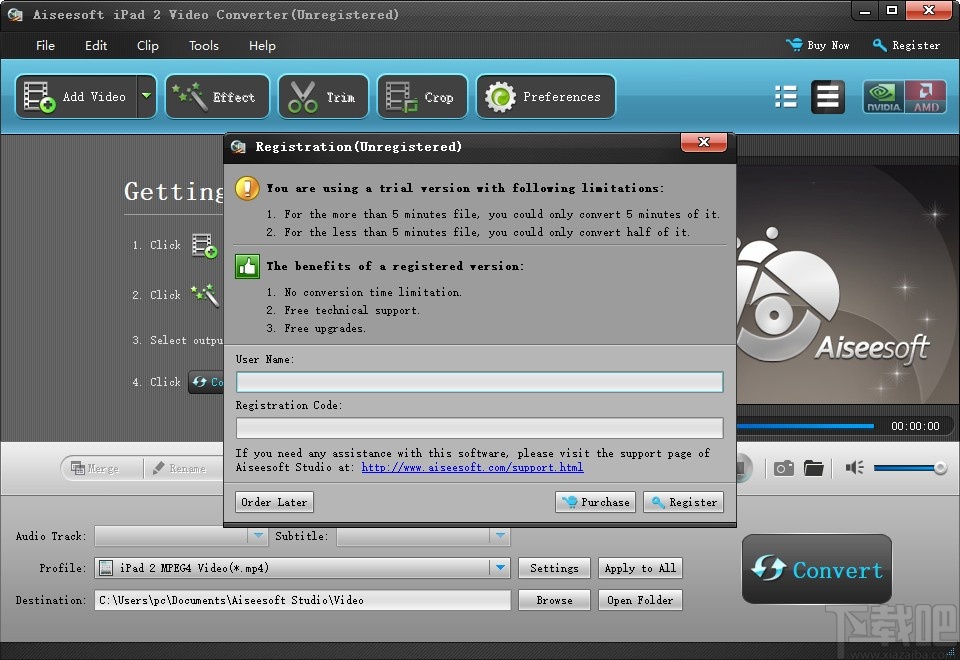Click the yellow warning icon in dialog
Image resolution: width=960 pixels, height=660 pixels.
(x=247, y=188)
